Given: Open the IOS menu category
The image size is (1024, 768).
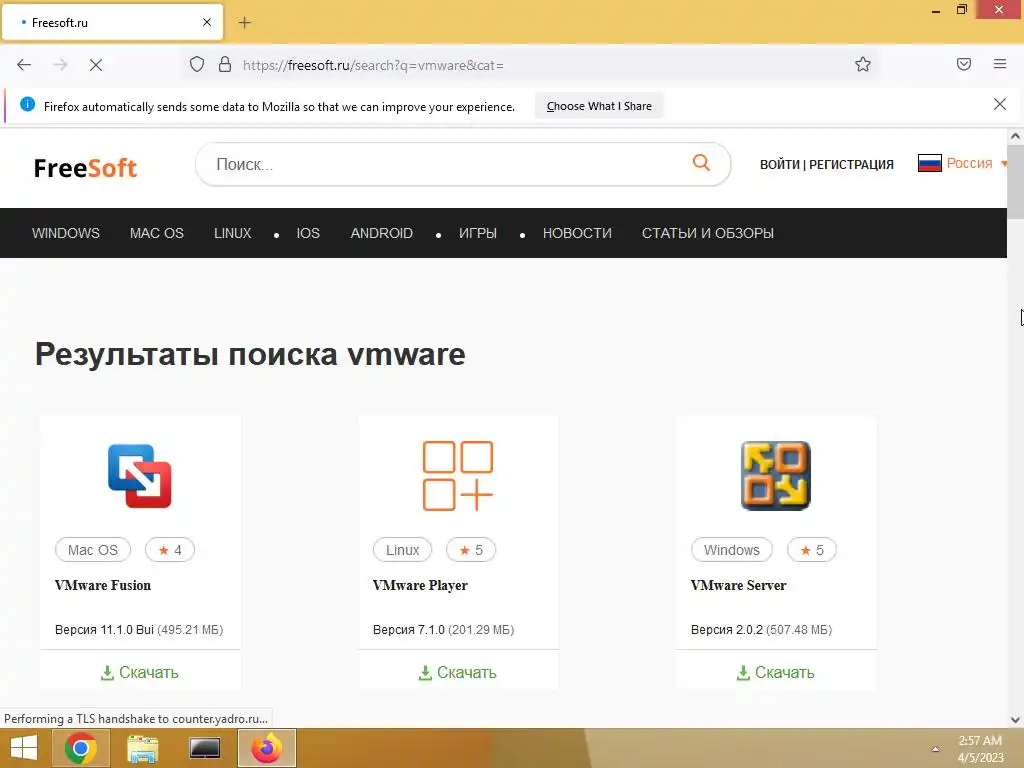Looking at the screenshot, I should tap(308, 233).
